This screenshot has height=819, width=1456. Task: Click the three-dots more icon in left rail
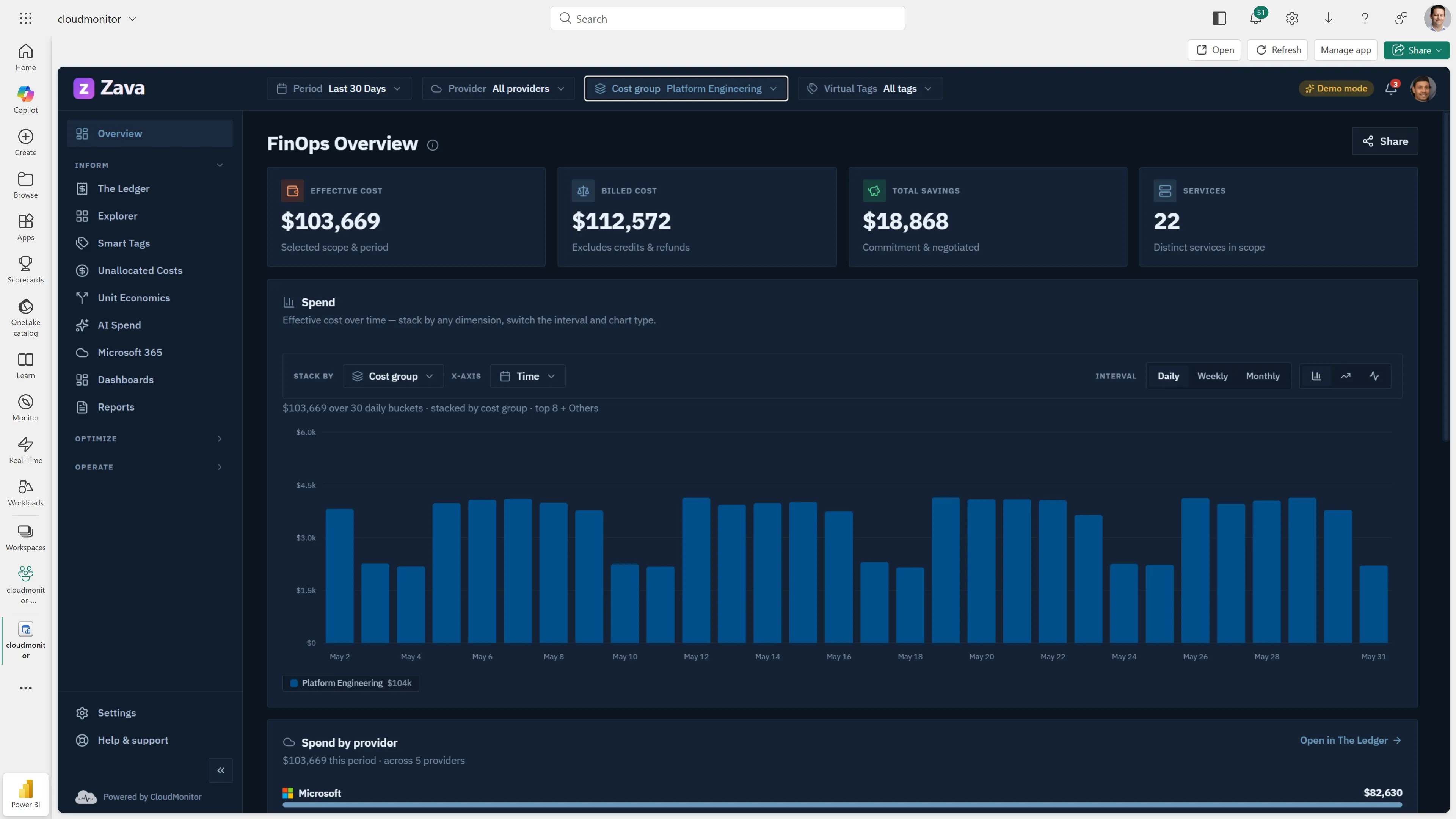[x=25, y=688]
